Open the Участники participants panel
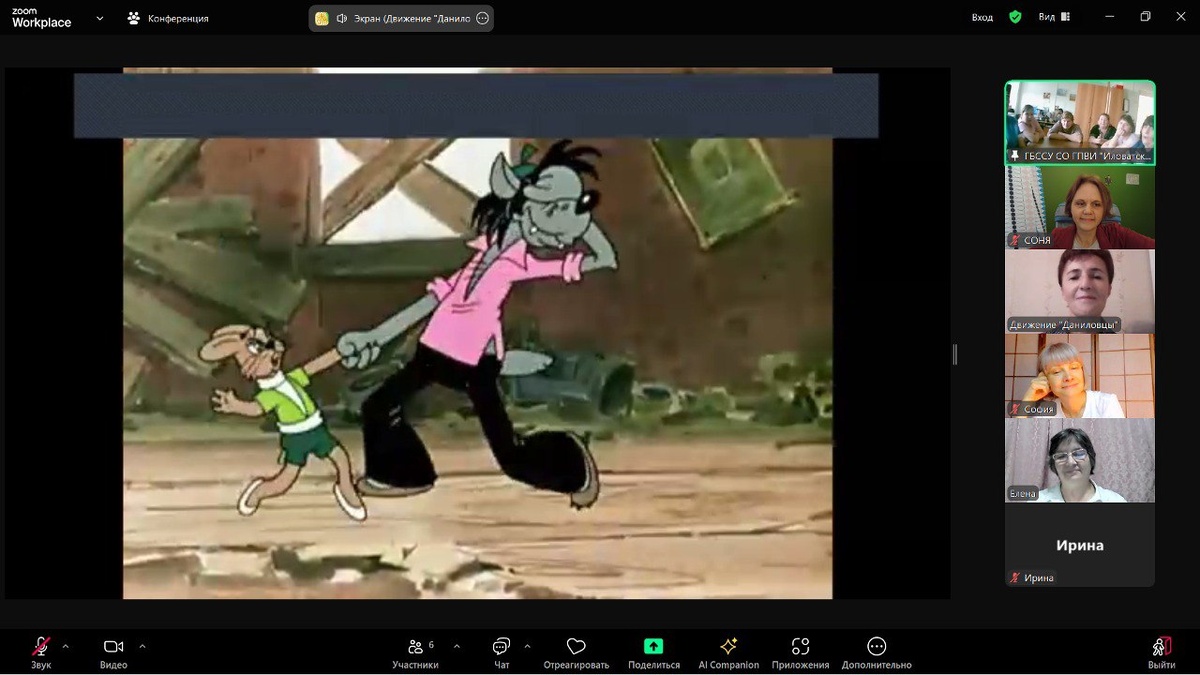This screenshot has height=675, width=1200. [415, 653]
